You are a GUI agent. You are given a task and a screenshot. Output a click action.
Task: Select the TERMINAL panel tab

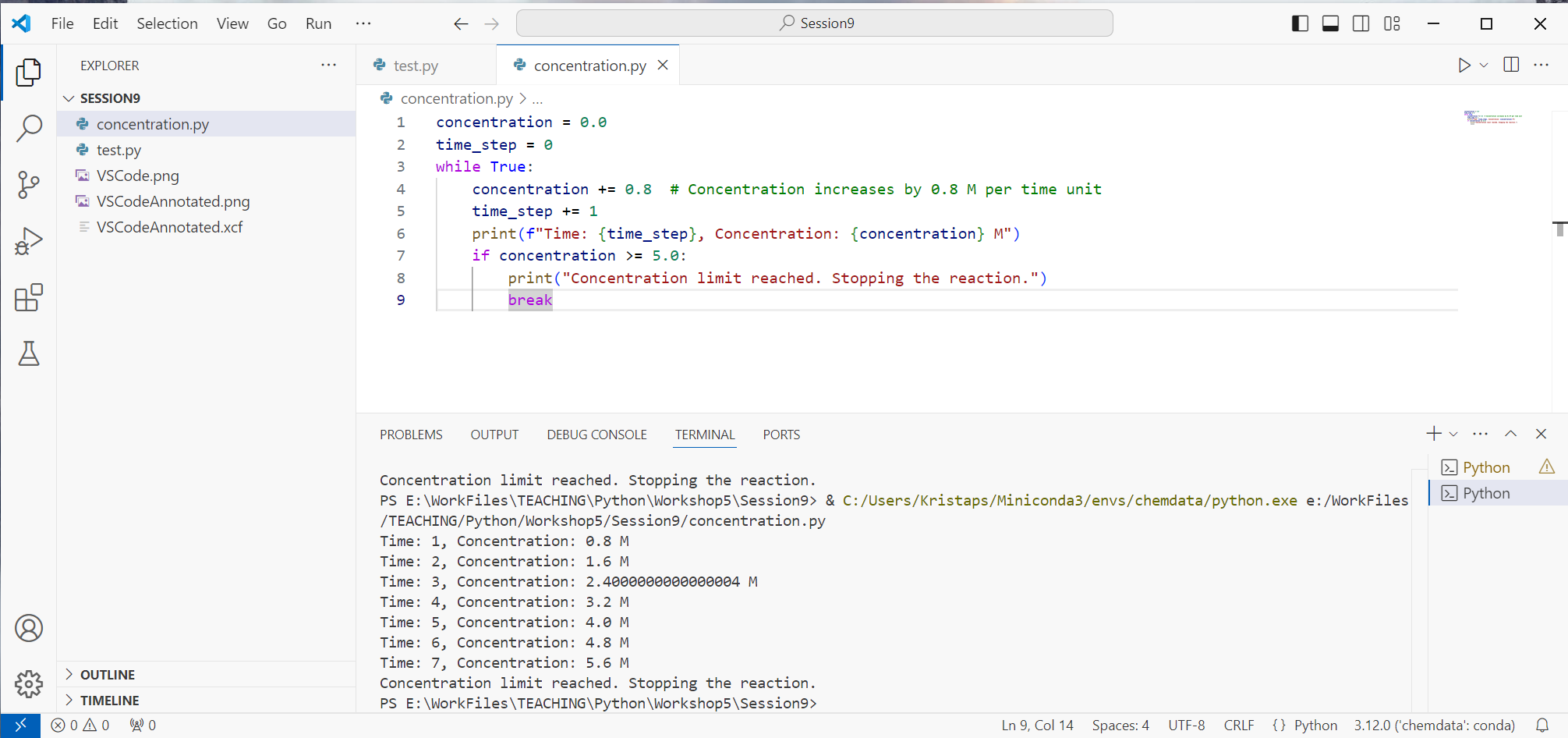[705, 435]
